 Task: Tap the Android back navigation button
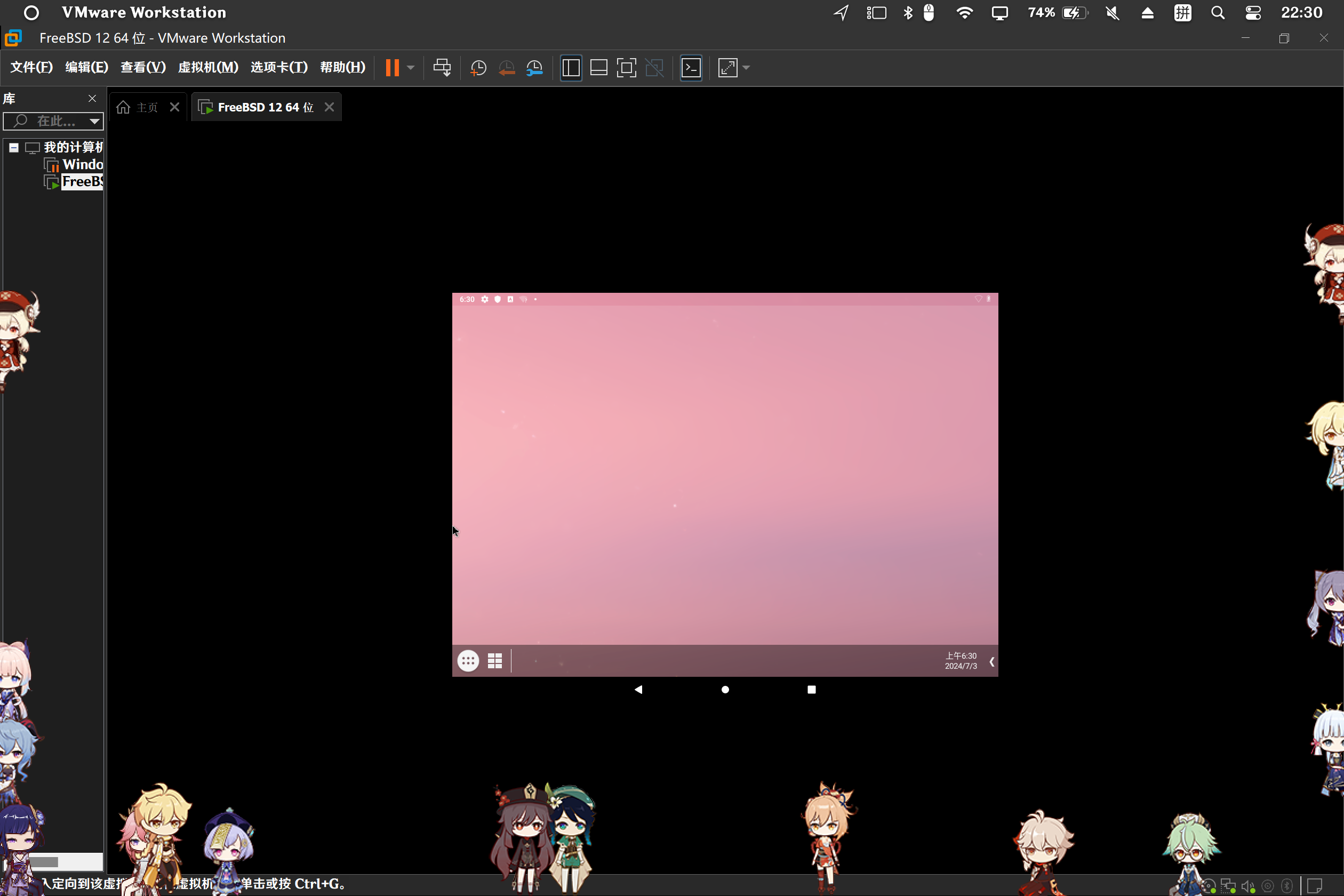pyautogui.click(x=638, y=690)
